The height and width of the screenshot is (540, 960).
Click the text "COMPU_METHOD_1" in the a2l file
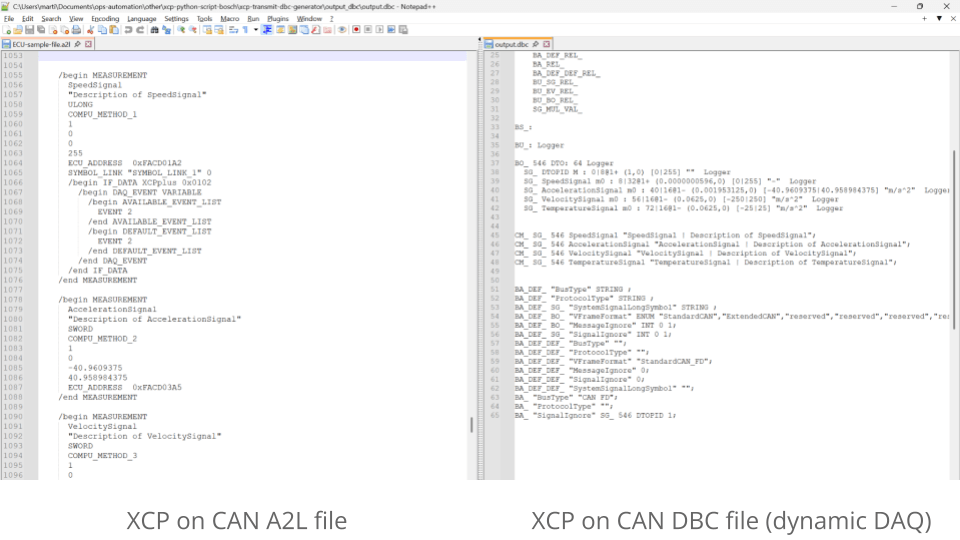pyautogui.click(x=102, y=114)
